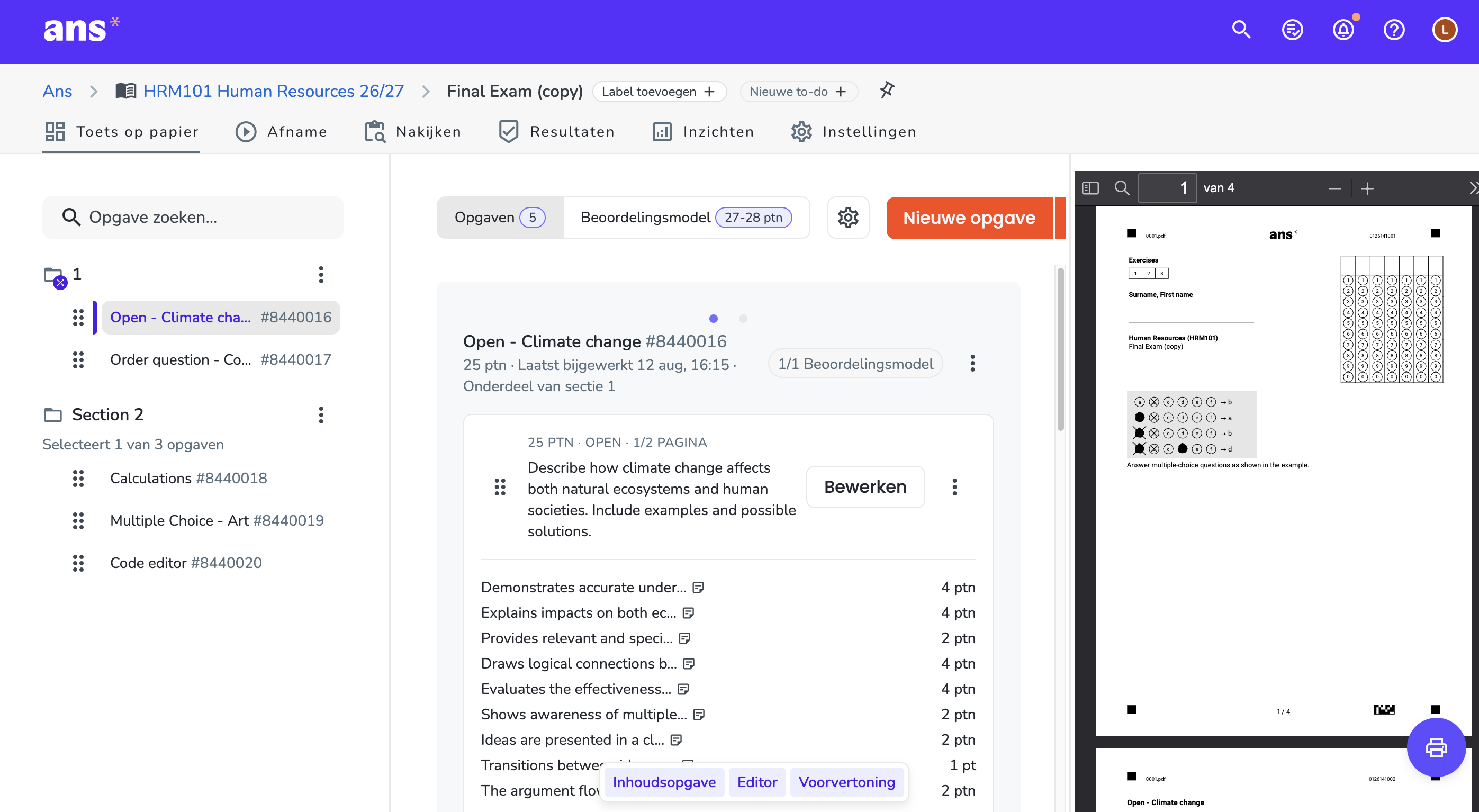The height and width of the screenshot is (812, 1479).
Task: Open exercise settings gear next to Beoordelingsmodel
Action: (848, 218)
